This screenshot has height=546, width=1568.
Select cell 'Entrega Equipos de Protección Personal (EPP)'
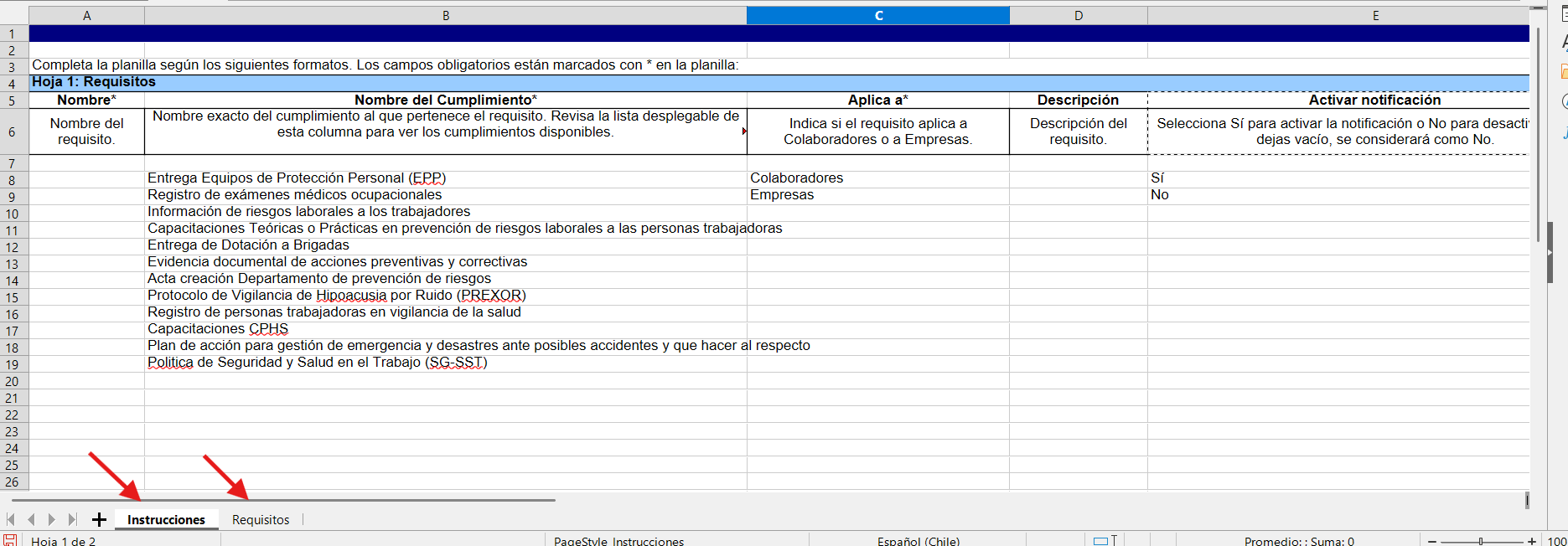click(x=446, y=178)
